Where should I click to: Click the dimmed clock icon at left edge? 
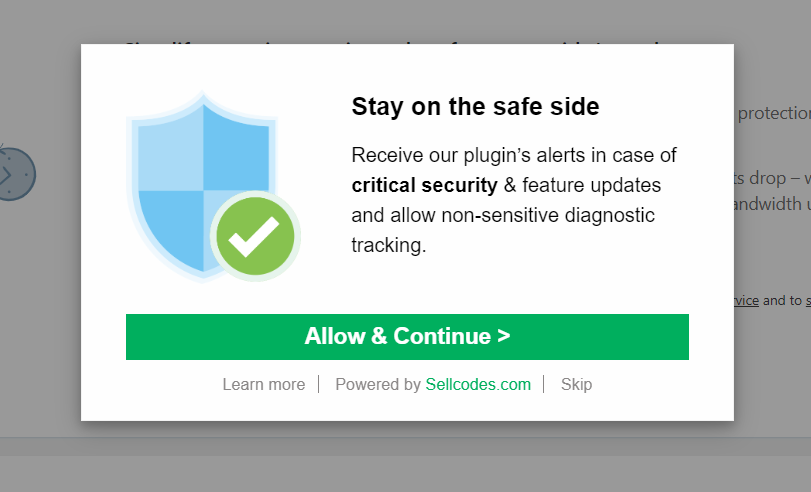[12, 173]
